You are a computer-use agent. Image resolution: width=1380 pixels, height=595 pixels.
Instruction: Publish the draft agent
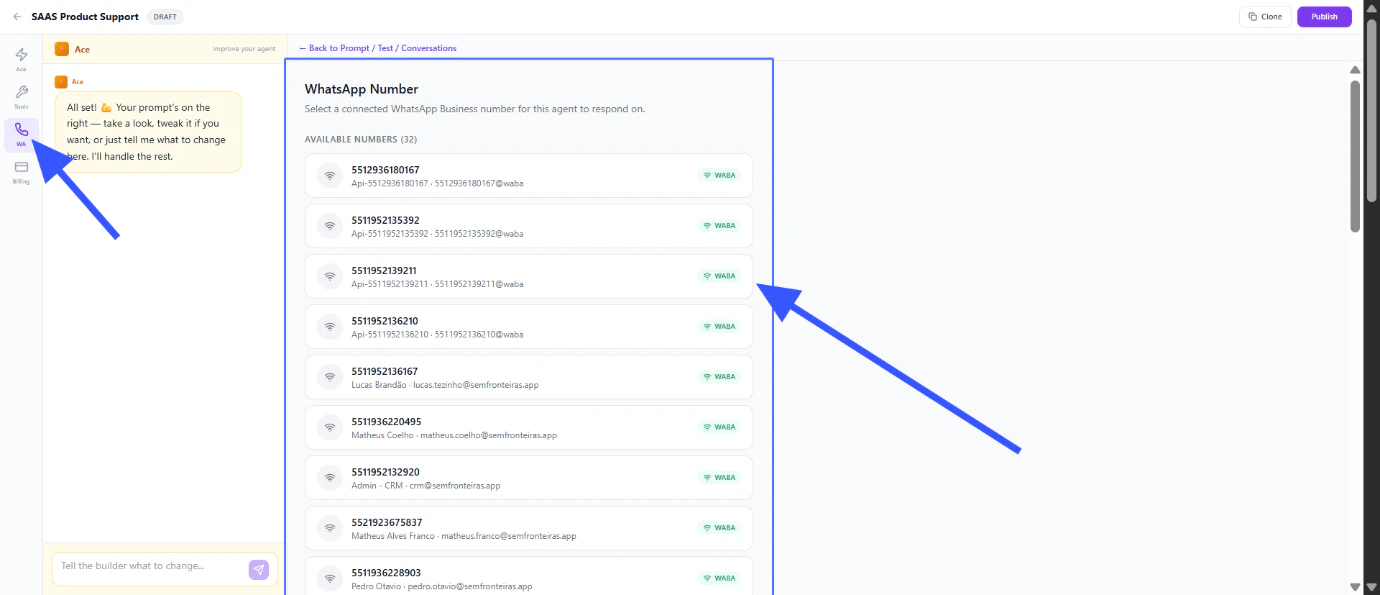1324,17
